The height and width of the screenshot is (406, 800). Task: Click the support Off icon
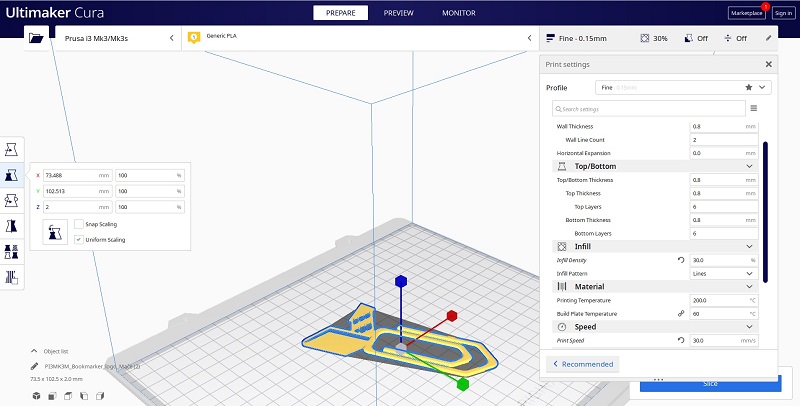tap(688, 38)
